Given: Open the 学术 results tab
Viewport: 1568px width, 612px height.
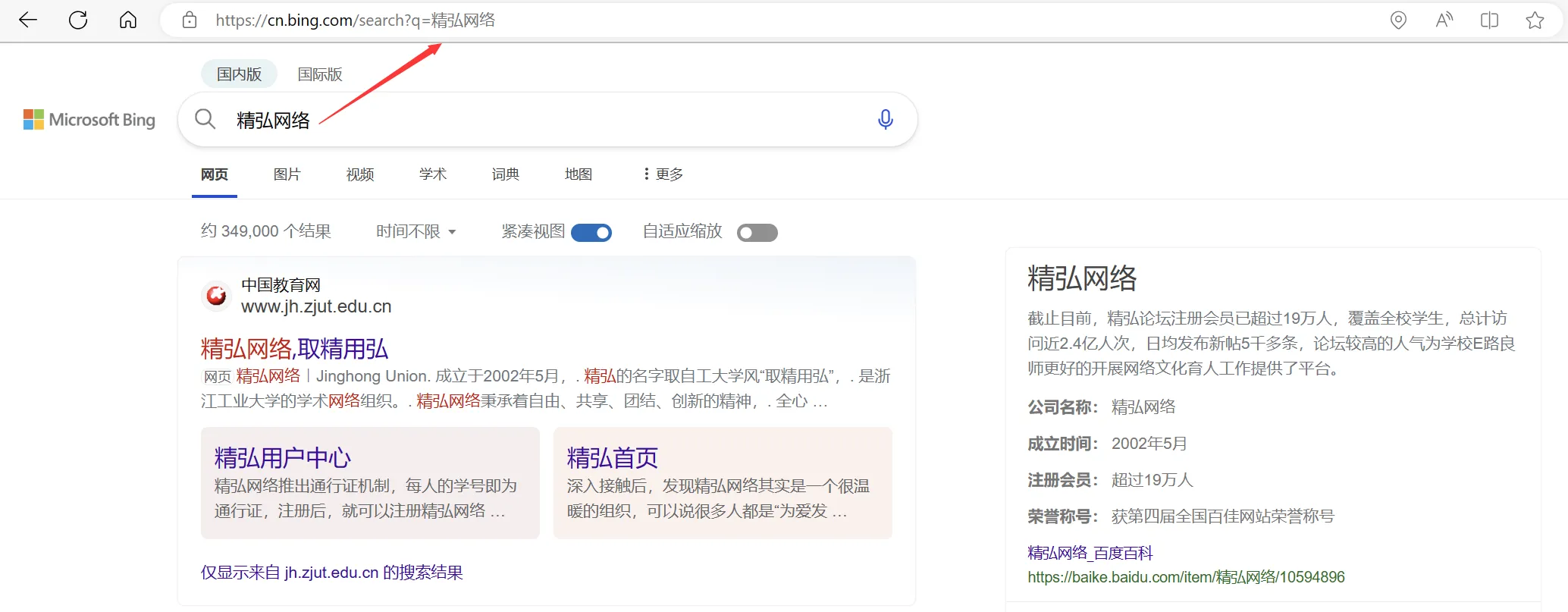Looking at the screenshot, I should [433, 174].
